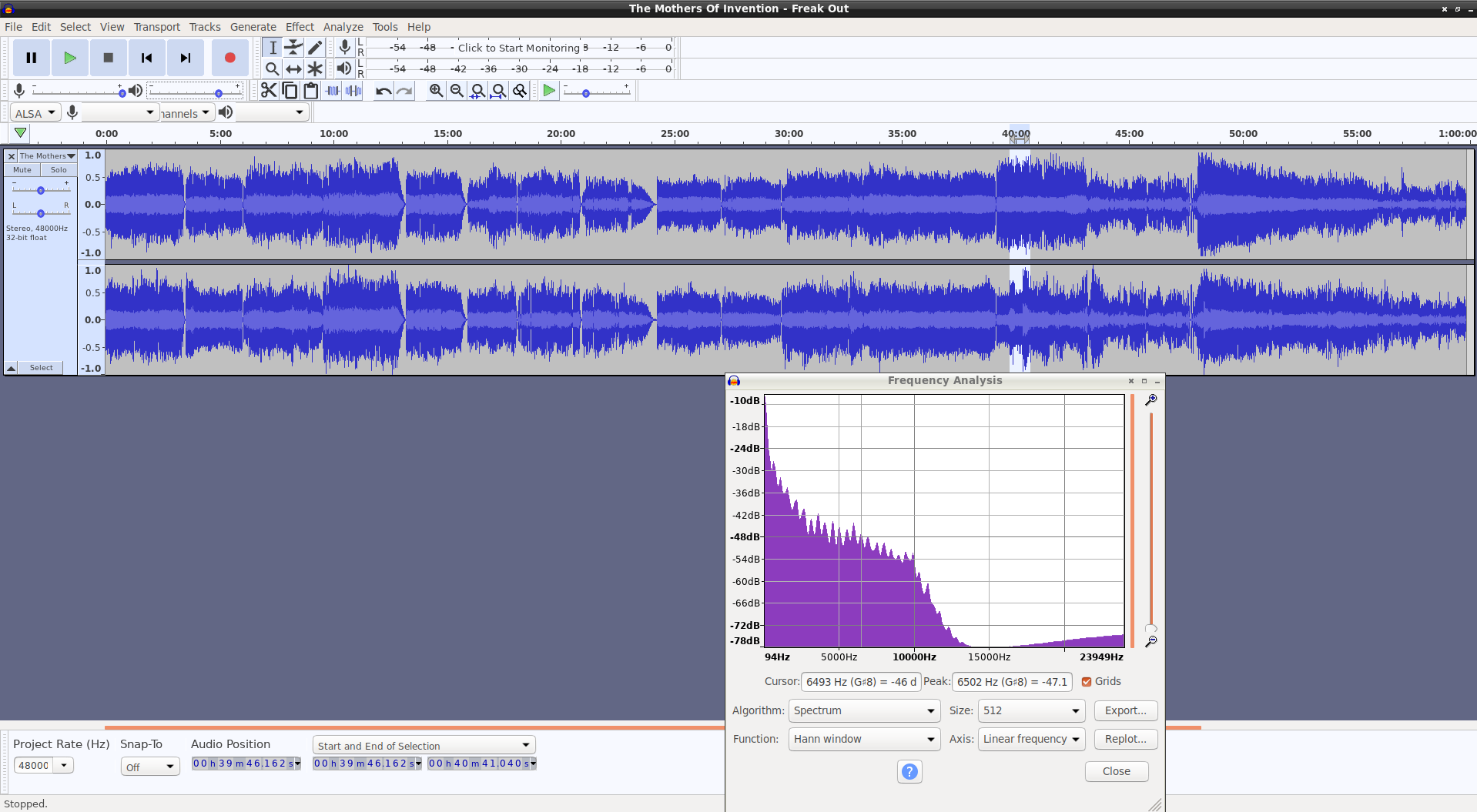Open the ALSA audio host dropdown
The image size is (1477, 812).
point(35,113)
